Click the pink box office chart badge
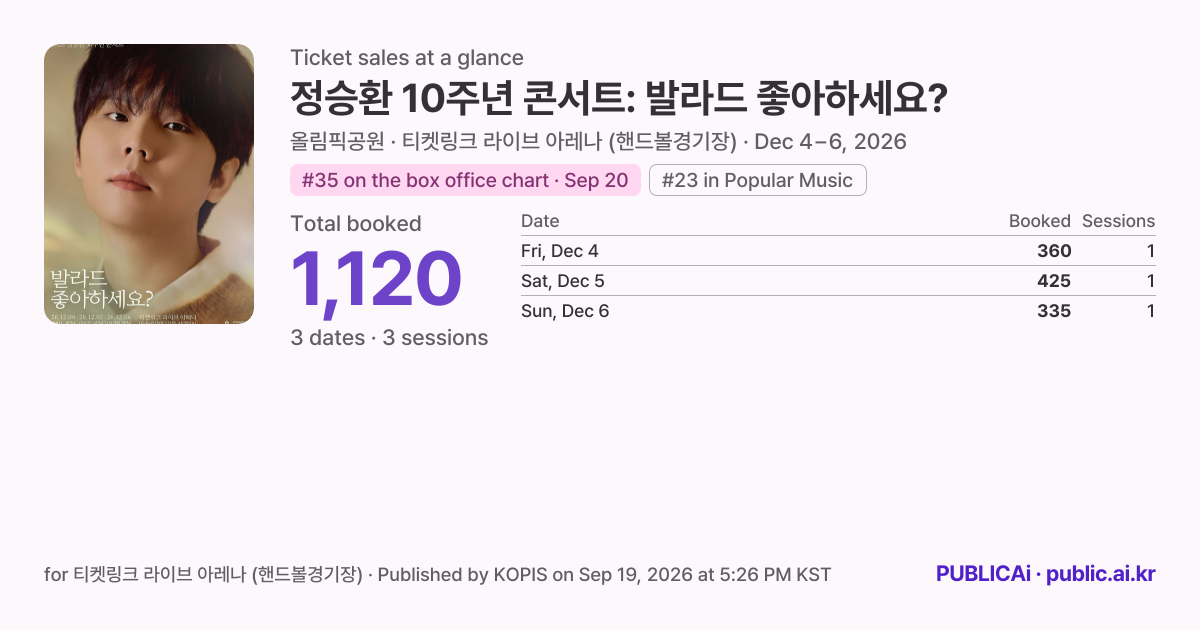The height and width of the screenshot is (630, 1200). 465,180
